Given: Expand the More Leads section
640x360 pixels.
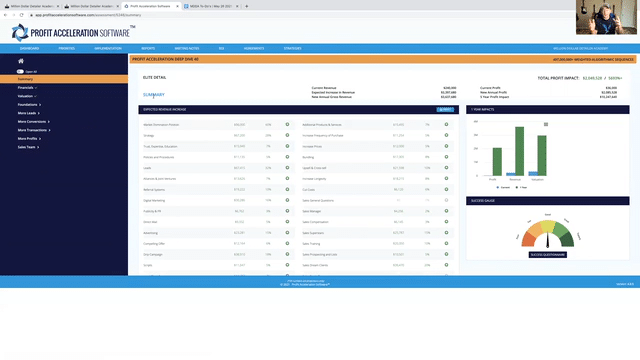Looking at the screenshot, I should (29, 113).
